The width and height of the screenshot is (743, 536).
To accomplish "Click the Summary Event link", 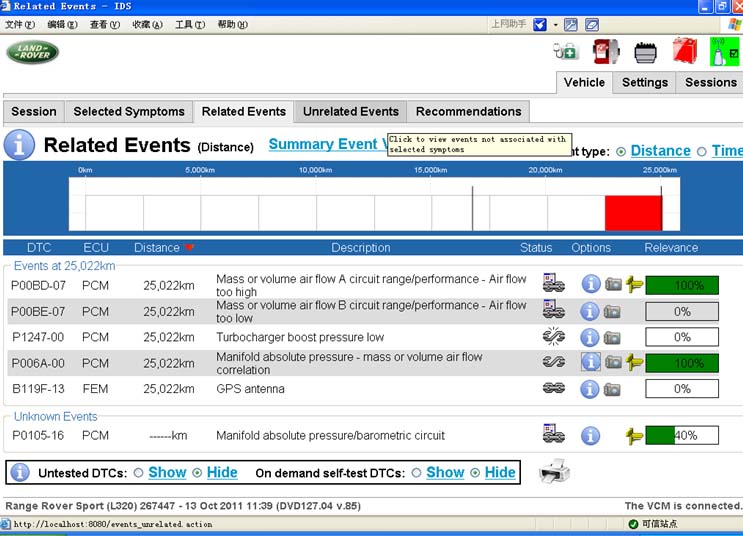I will point(328,144).
